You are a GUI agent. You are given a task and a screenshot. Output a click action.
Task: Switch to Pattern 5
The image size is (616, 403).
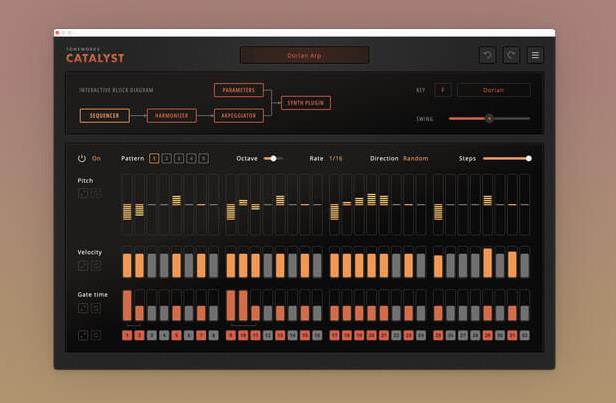pyautogui.click(x=204, y=158)
